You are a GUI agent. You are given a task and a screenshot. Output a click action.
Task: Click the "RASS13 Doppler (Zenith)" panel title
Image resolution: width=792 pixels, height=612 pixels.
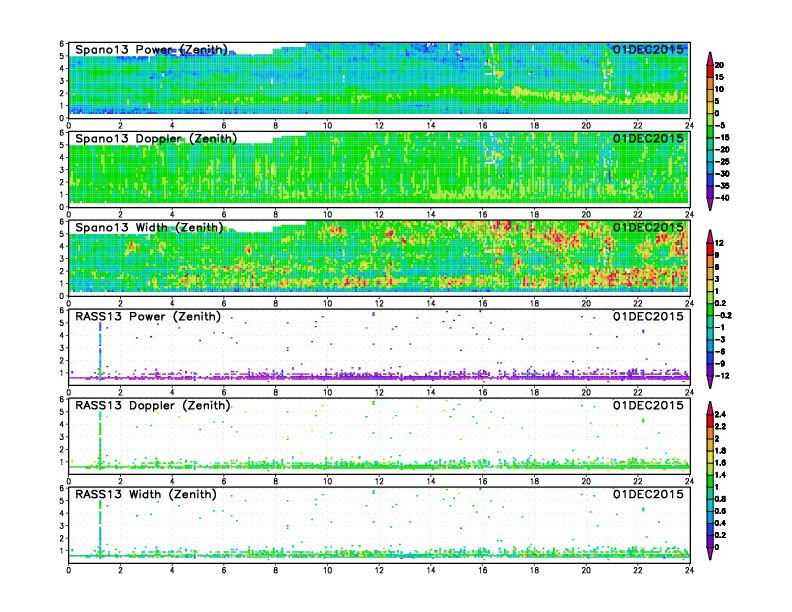(153, 405)
